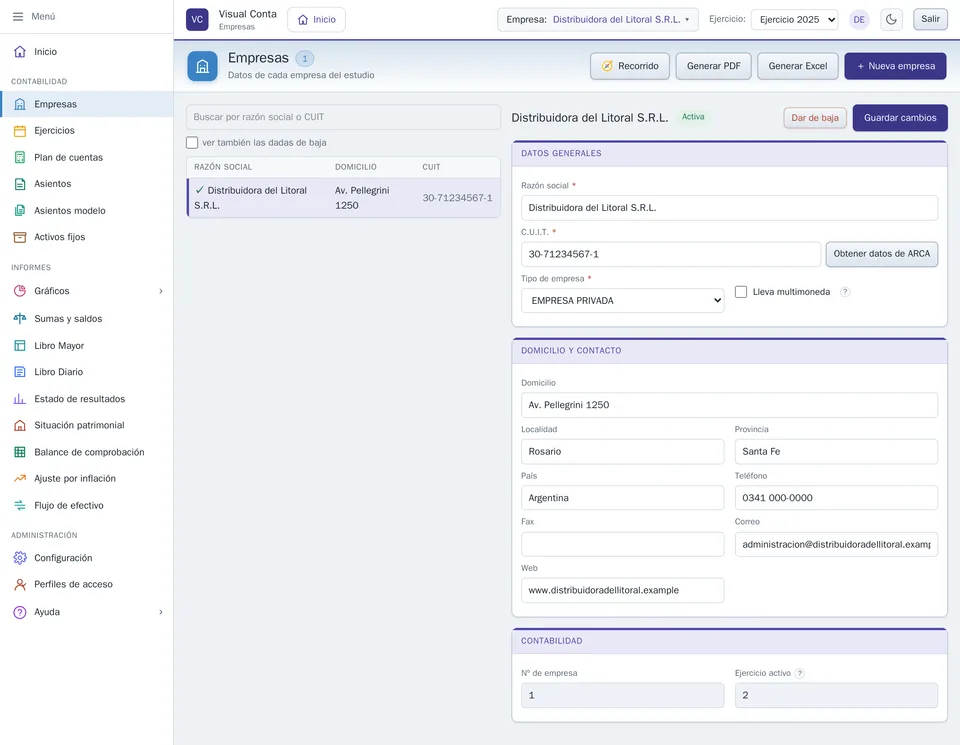Click the empty Fax input field
This screenshot has width=960, height=745.
(x=622, y=544)
